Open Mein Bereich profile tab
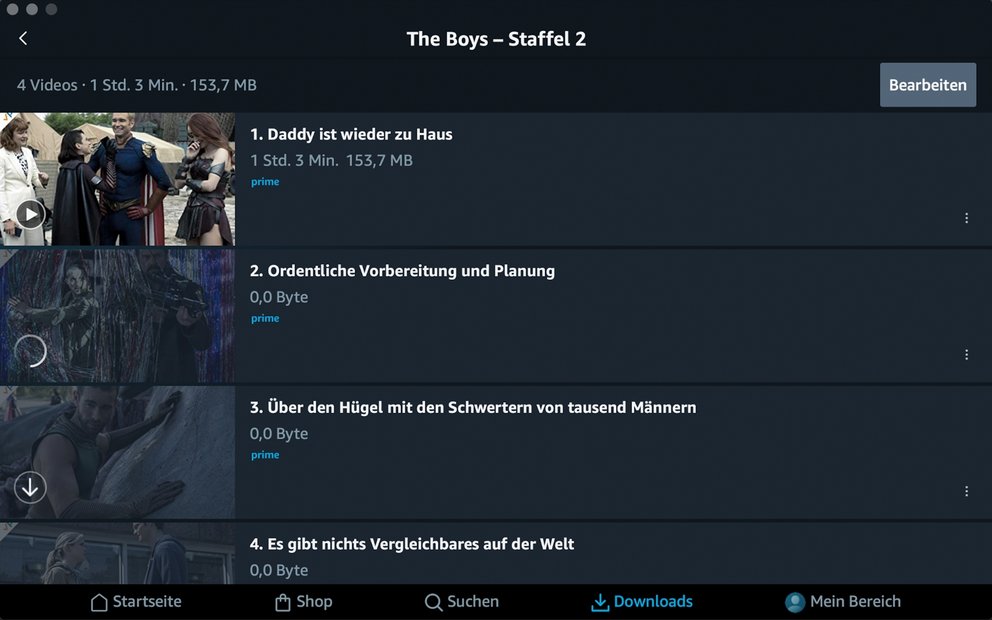This screenshot has height=620, width=992. [x=843, y=602]
